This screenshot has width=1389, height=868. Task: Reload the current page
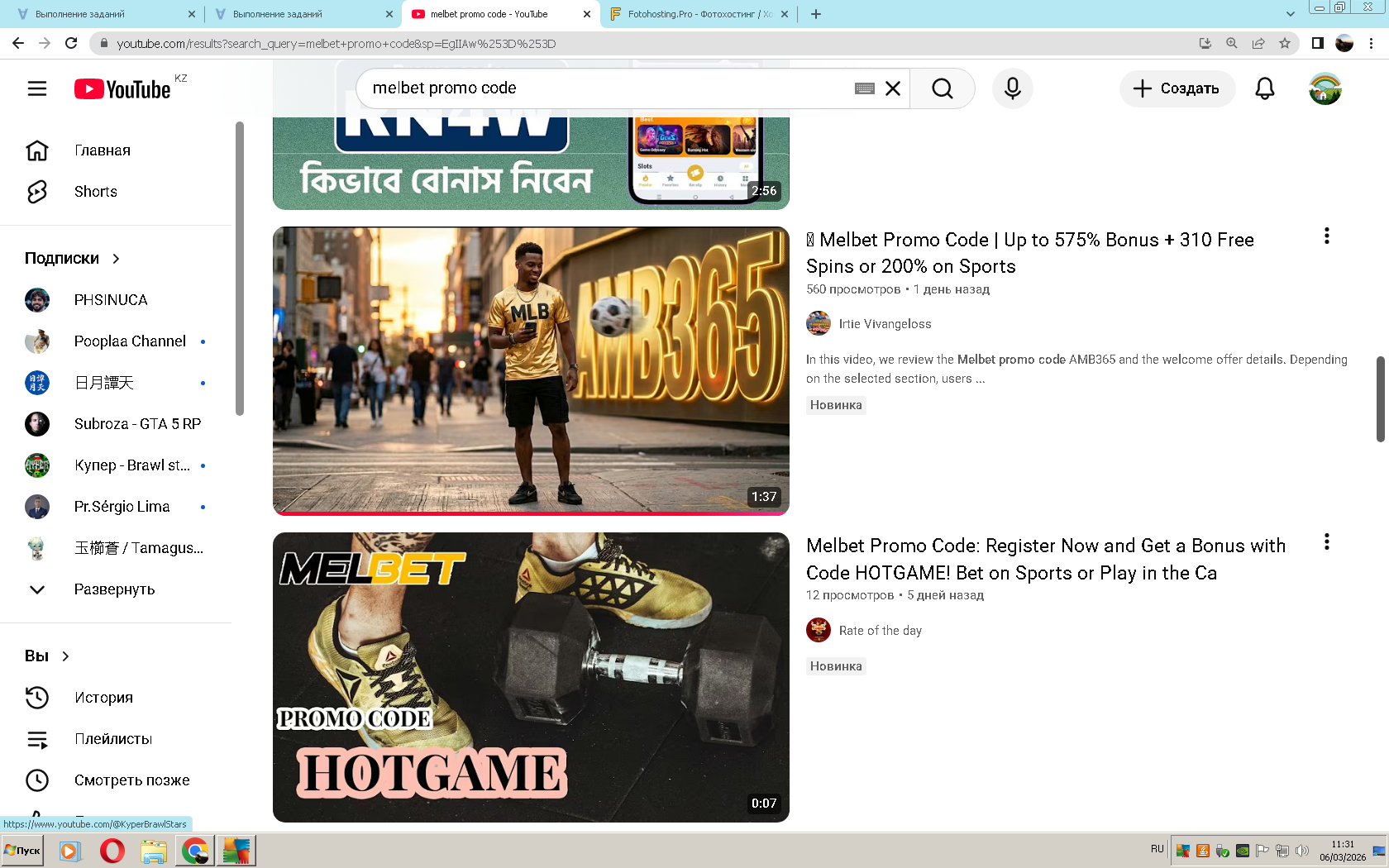(x=71, y=43)
